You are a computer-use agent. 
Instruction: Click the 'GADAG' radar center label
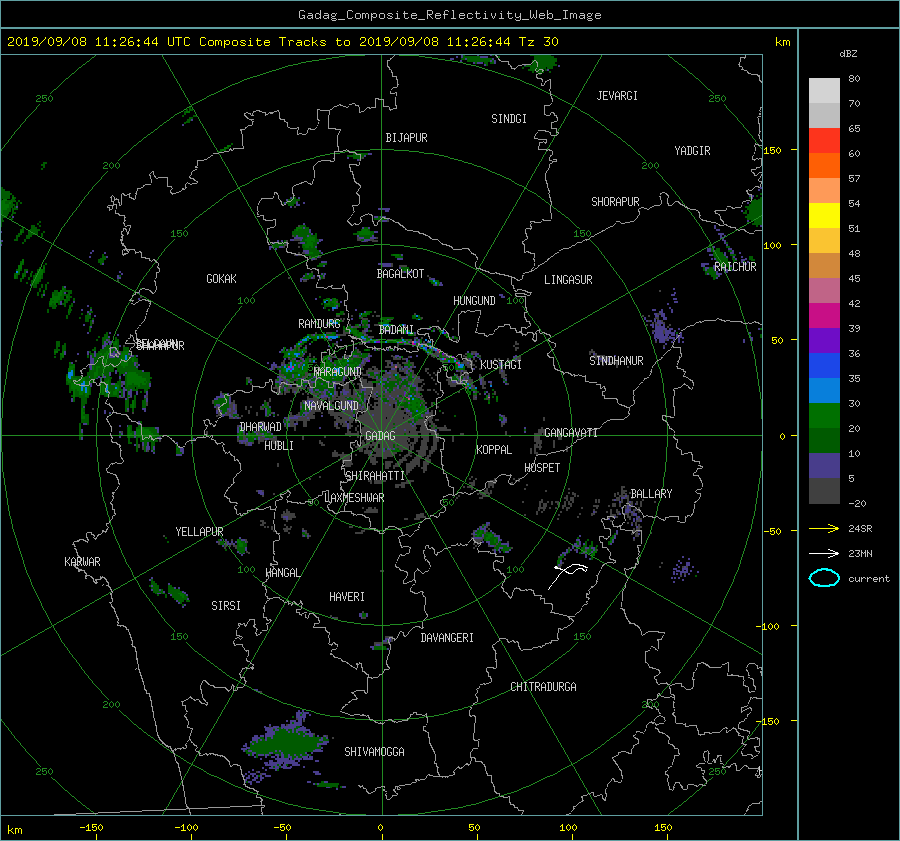click(x=380, y=436)
